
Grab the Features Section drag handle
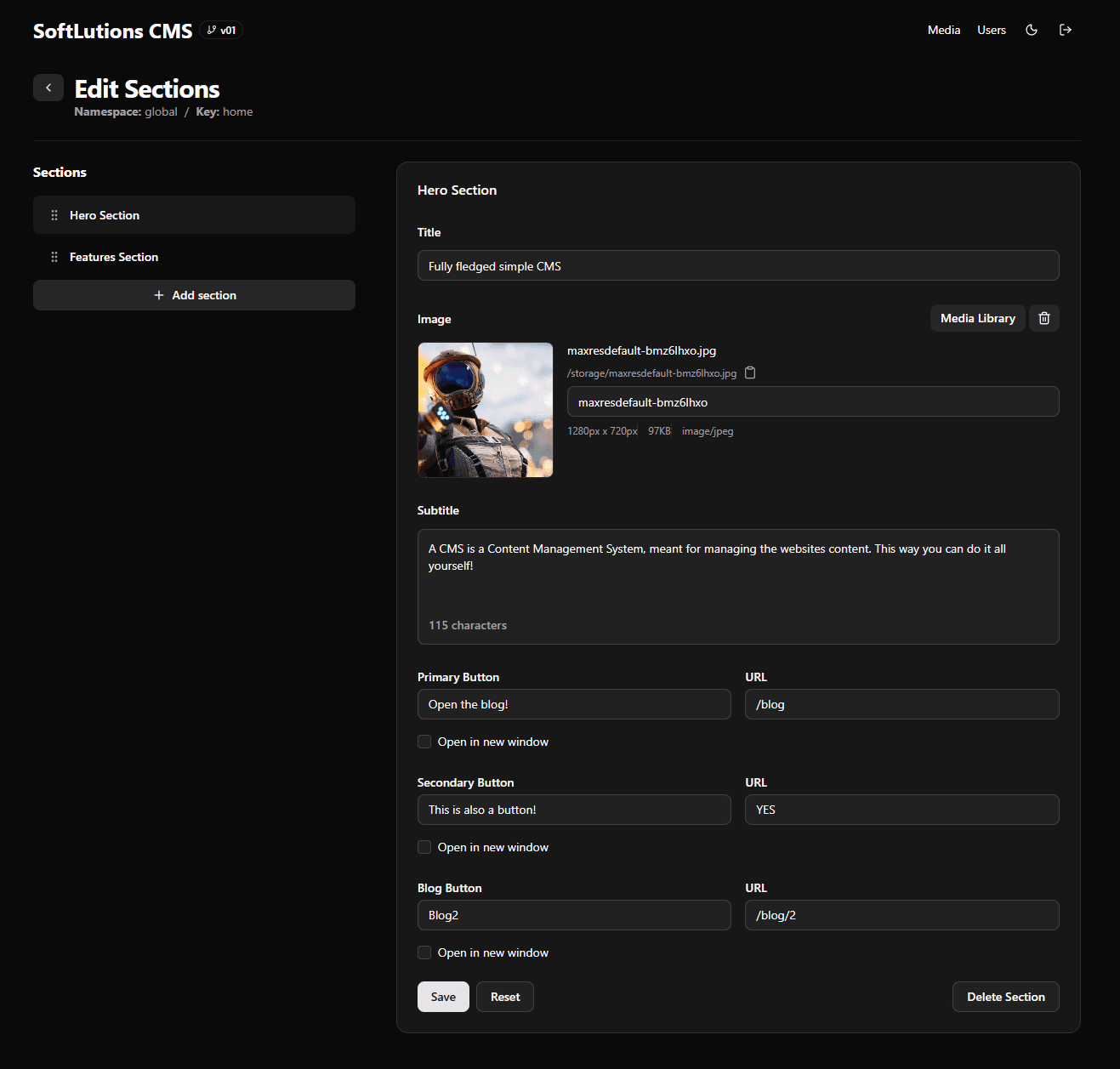click(54, 256)
